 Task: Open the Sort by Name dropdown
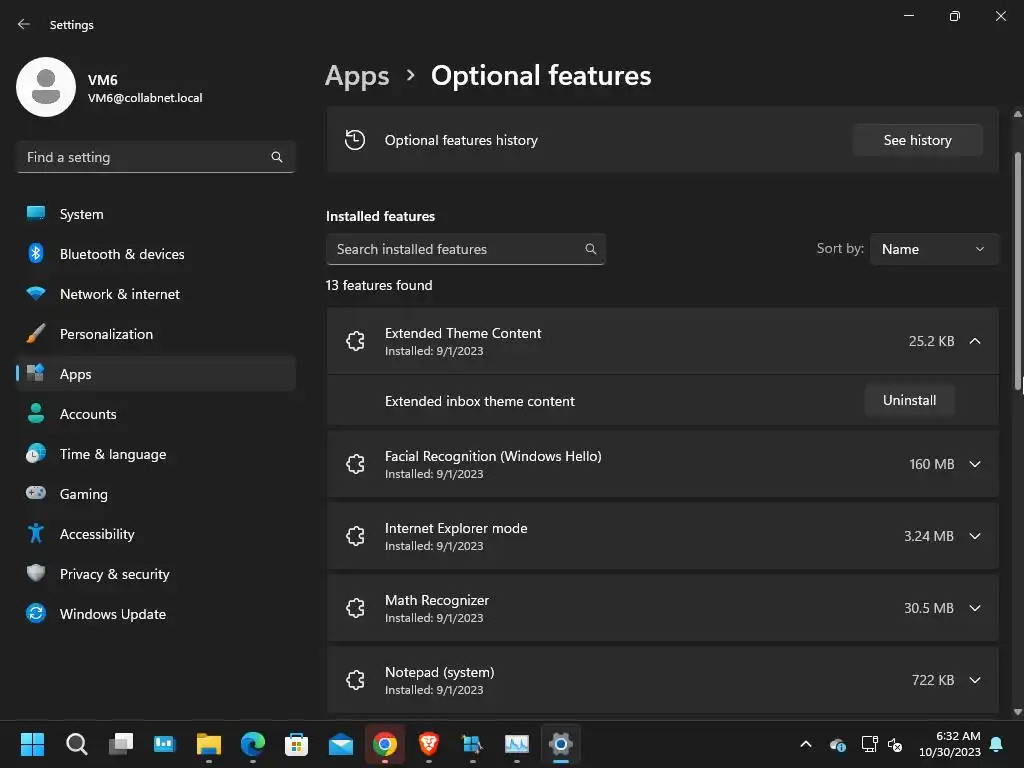(934, 249)
